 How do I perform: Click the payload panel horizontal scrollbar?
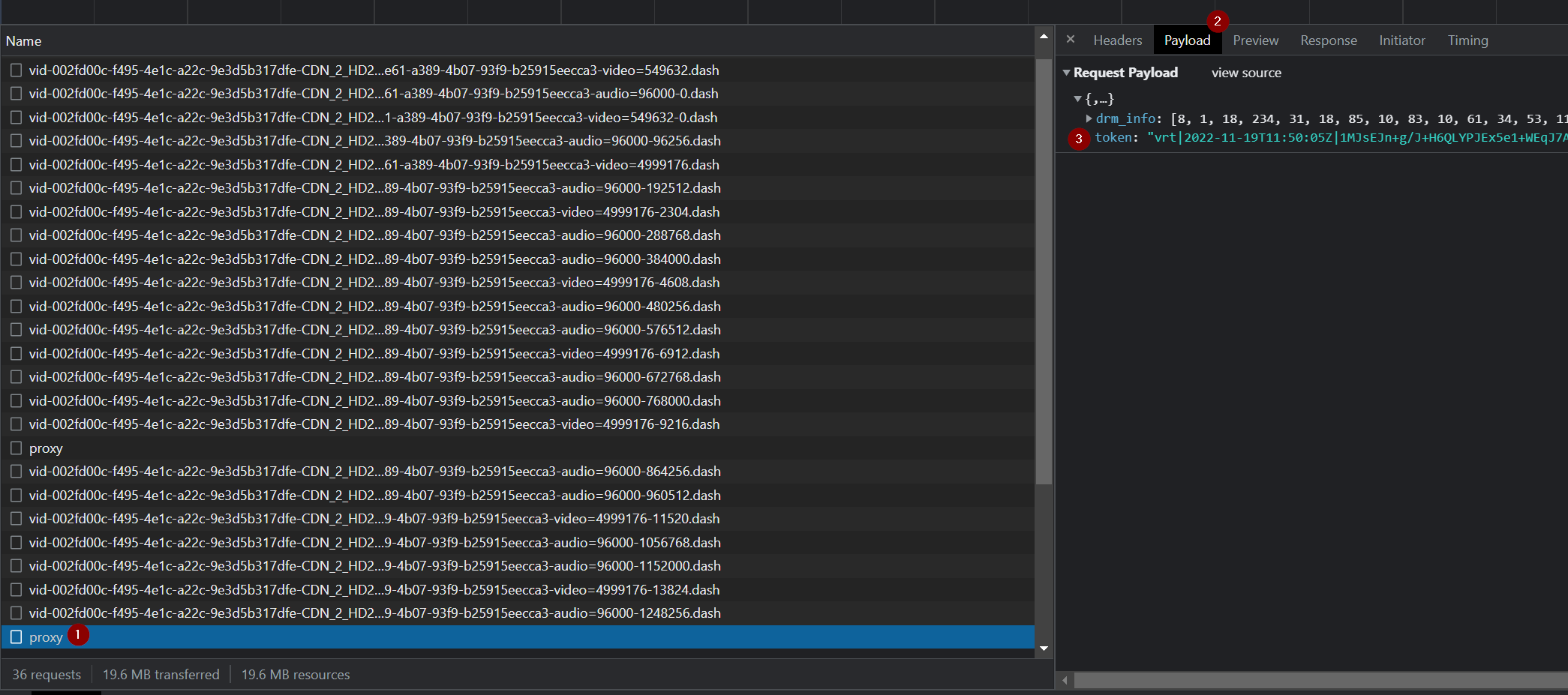point(1321,680)
